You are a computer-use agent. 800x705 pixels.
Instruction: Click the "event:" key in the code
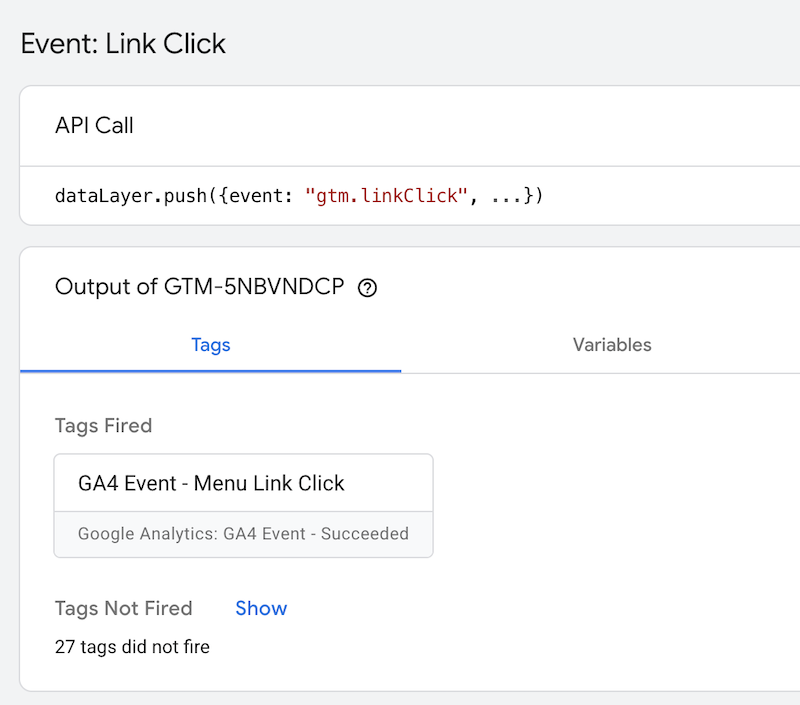[267, 195]
